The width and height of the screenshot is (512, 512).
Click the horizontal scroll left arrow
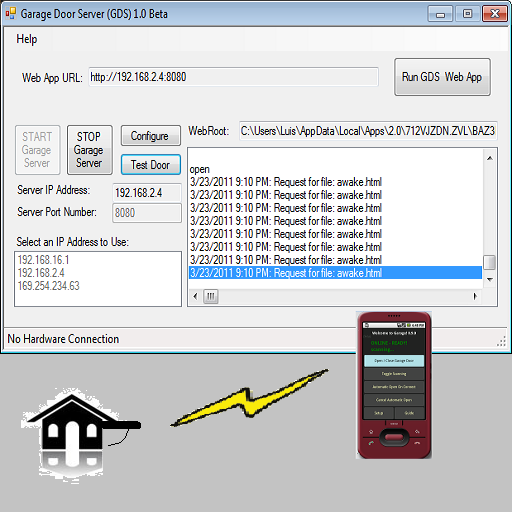195,296
